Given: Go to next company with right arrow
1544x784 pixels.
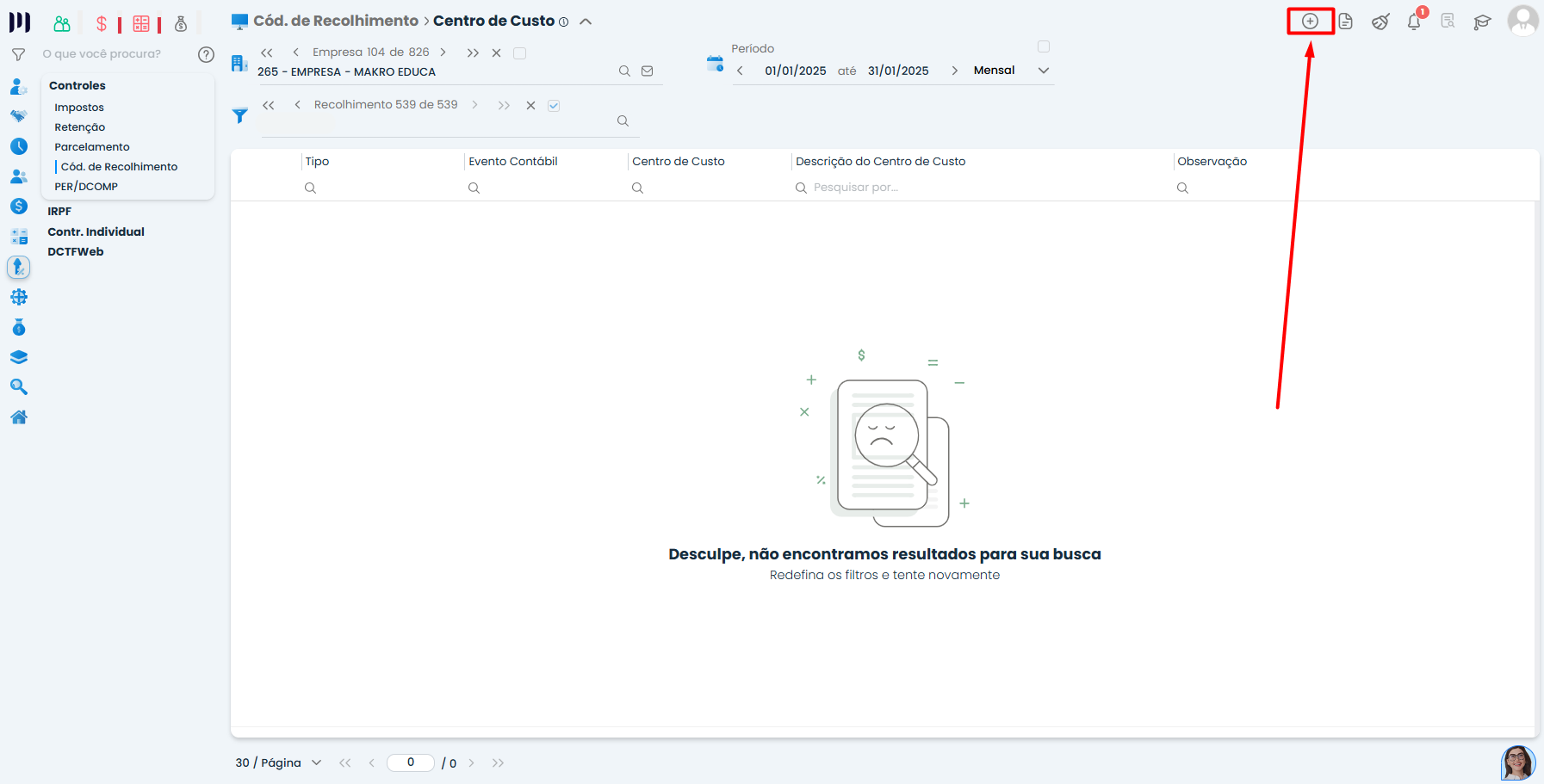Looking at the screenshot, I should point(443,52).
